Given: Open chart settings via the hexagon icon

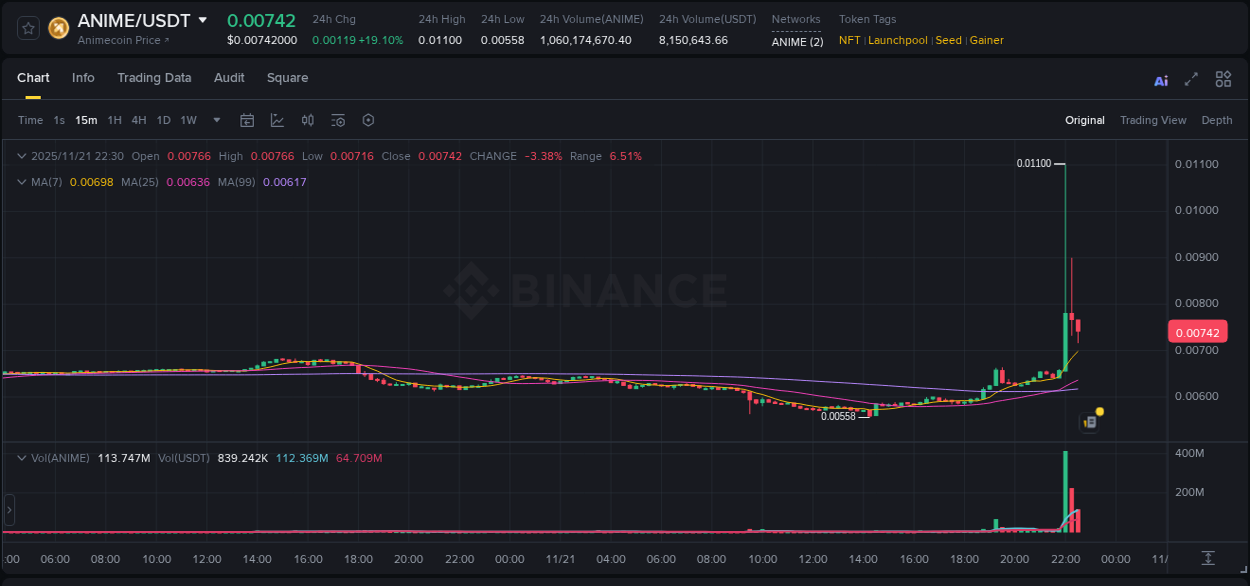Looking at the screenshot, I should pyautogui.click(x=368, y=120).
